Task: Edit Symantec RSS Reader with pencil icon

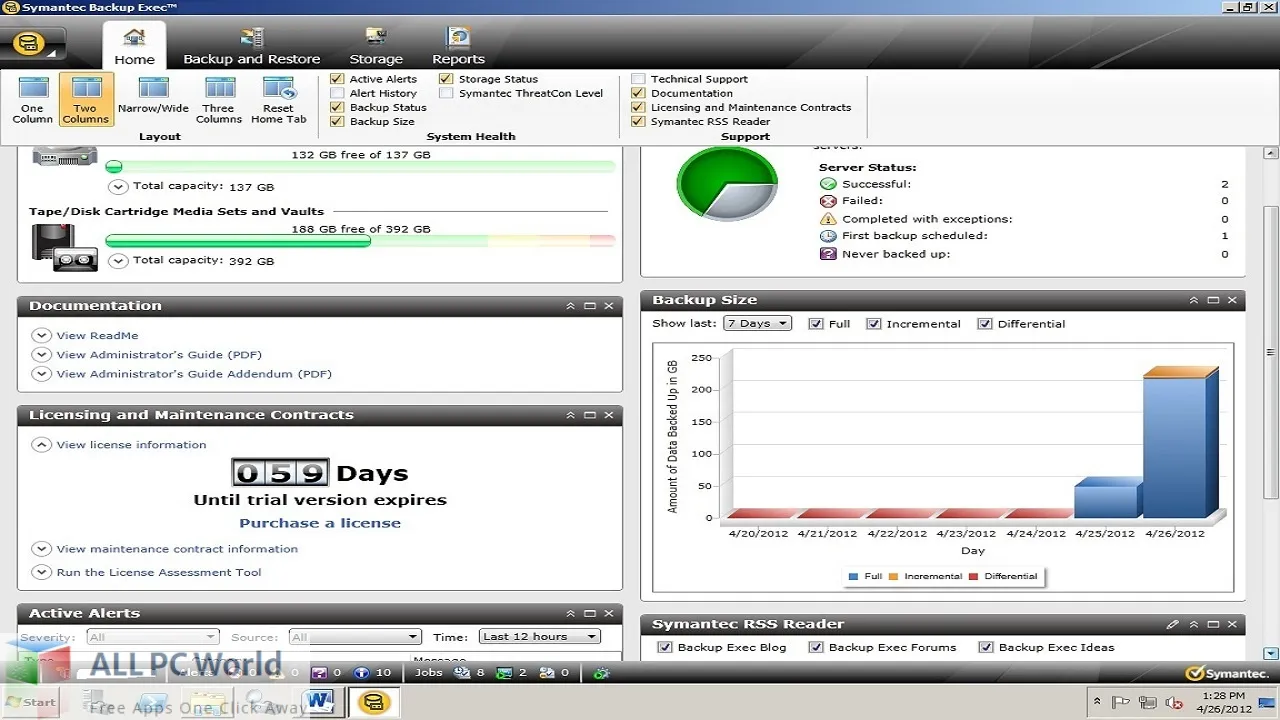Action: point(1173,625)
